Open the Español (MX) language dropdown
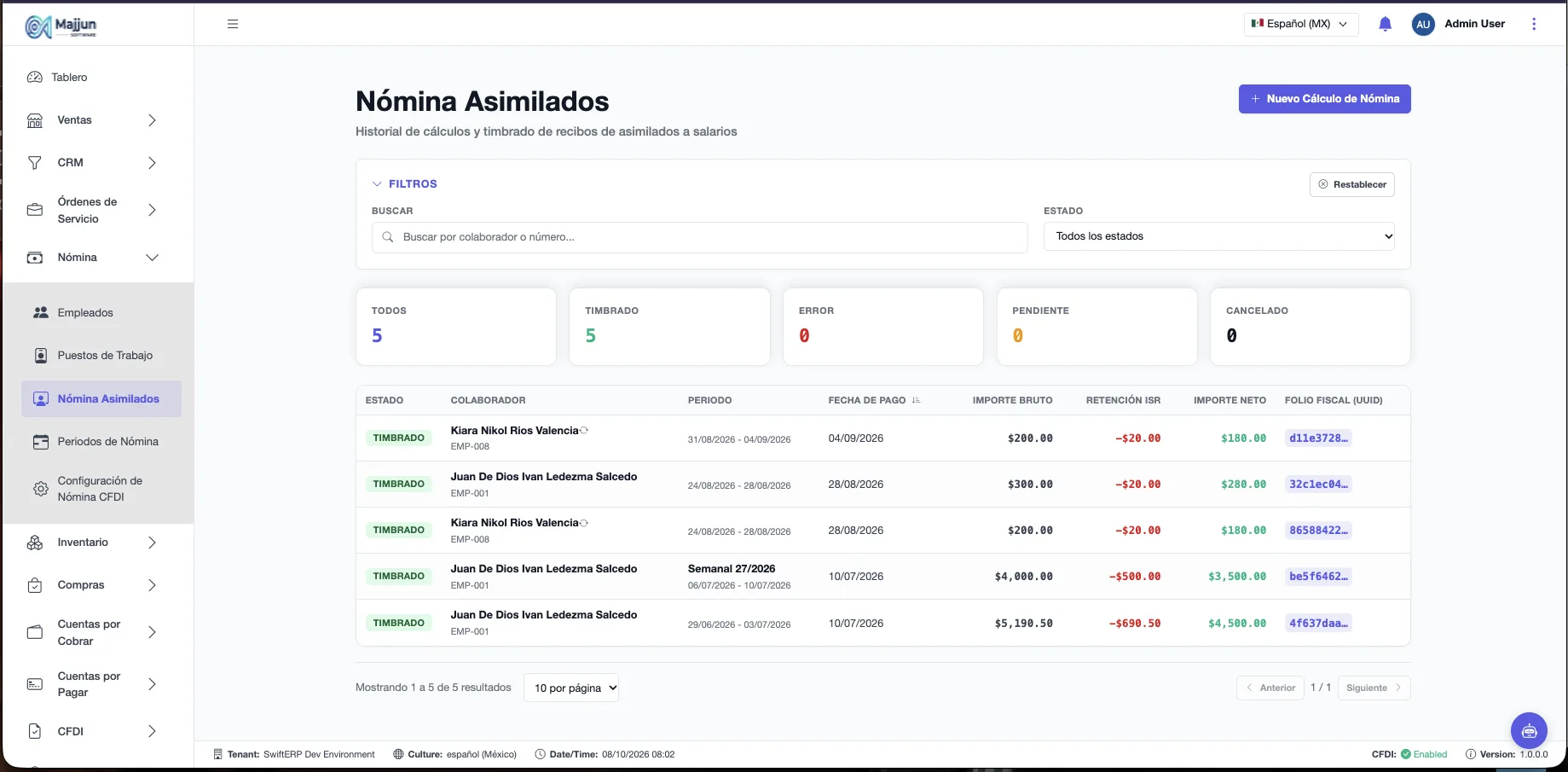Screen dimensions: 1568x772 coord(1301,24)
